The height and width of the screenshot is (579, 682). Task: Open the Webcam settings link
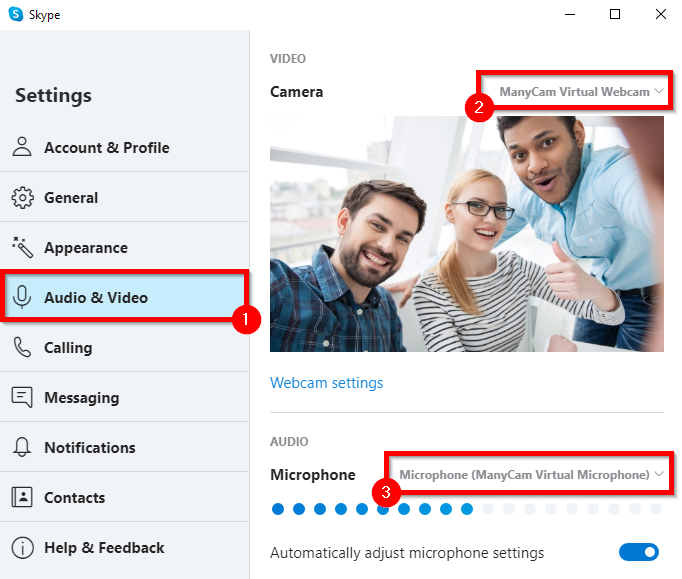[326, 382]
